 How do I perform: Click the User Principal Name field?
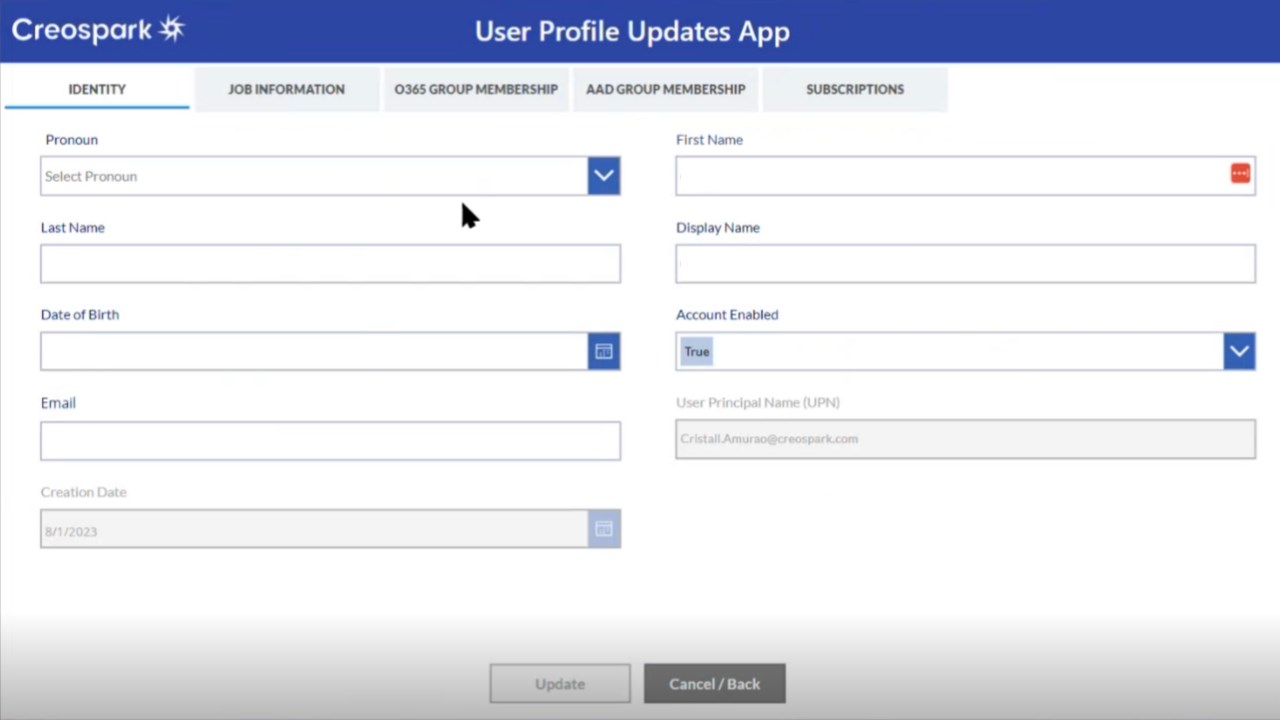(965, 439)
